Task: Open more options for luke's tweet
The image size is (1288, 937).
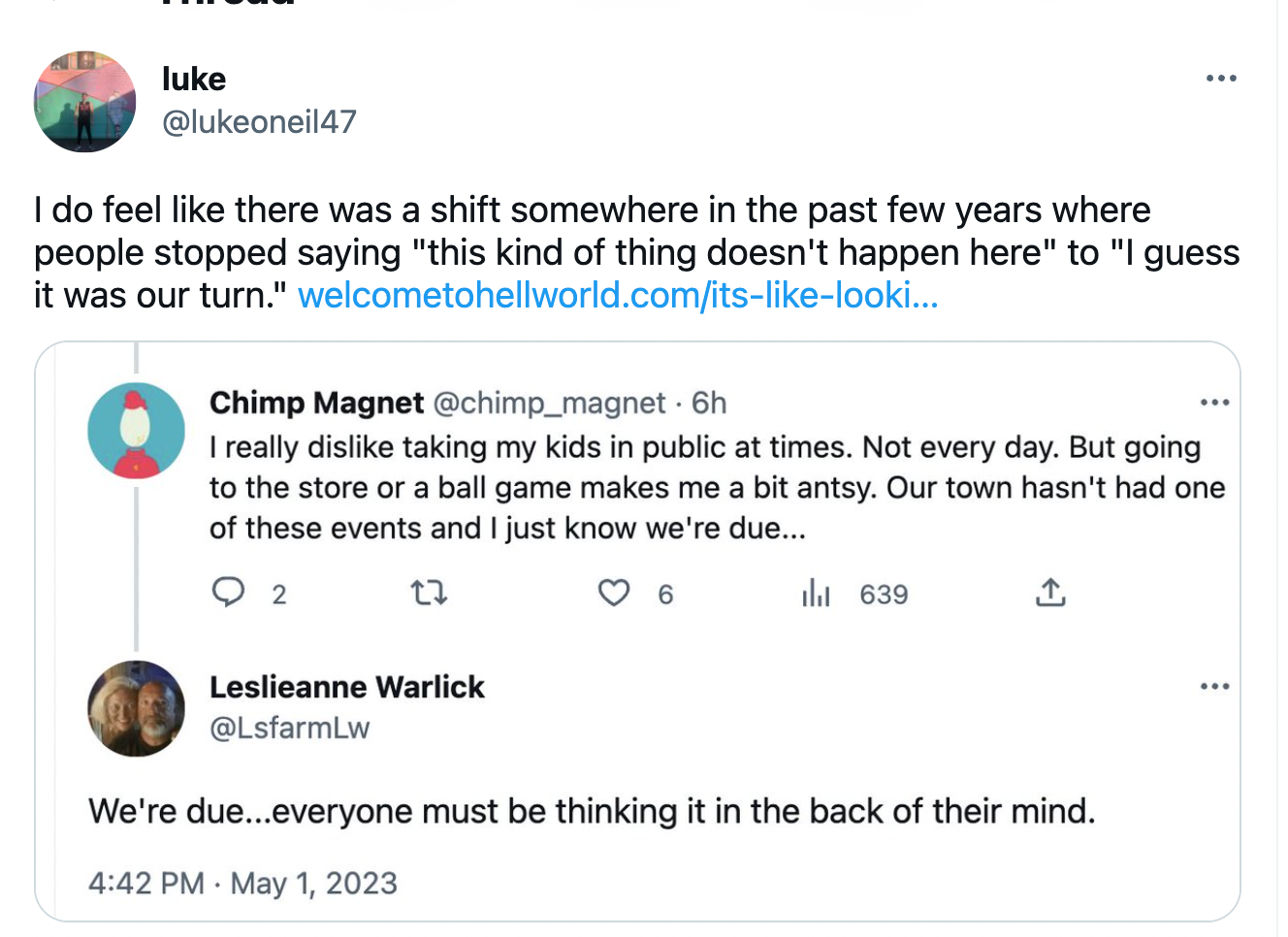Action: (x=1220, y=79)
